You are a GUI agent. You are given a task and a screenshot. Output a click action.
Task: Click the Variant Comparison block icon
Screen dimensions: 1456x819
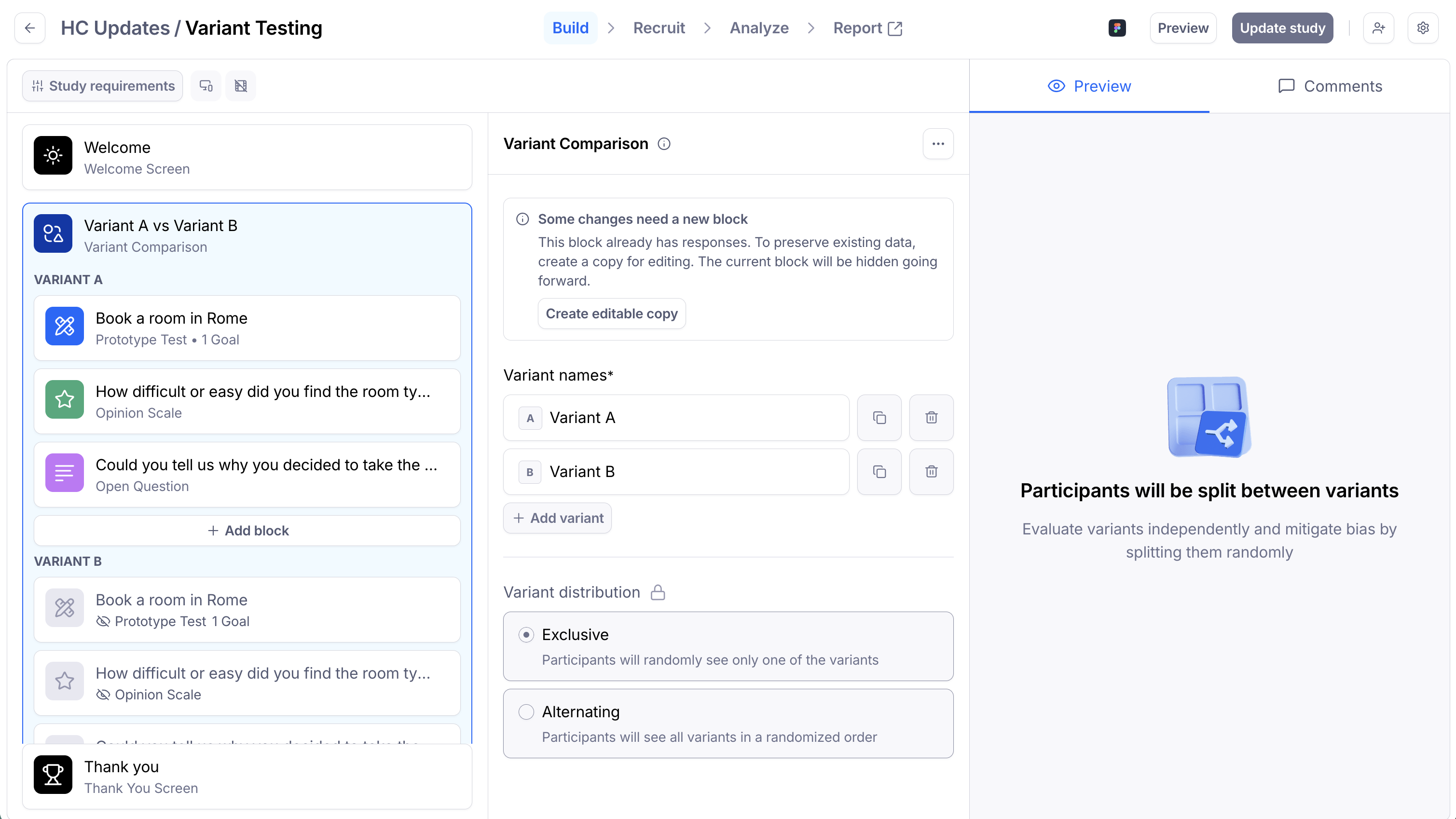53,233
